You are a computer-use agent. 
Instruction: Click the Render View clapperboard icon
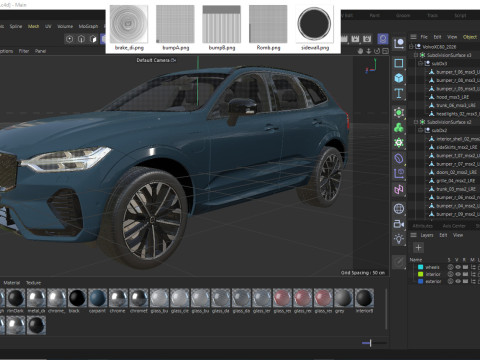point(344,39)
